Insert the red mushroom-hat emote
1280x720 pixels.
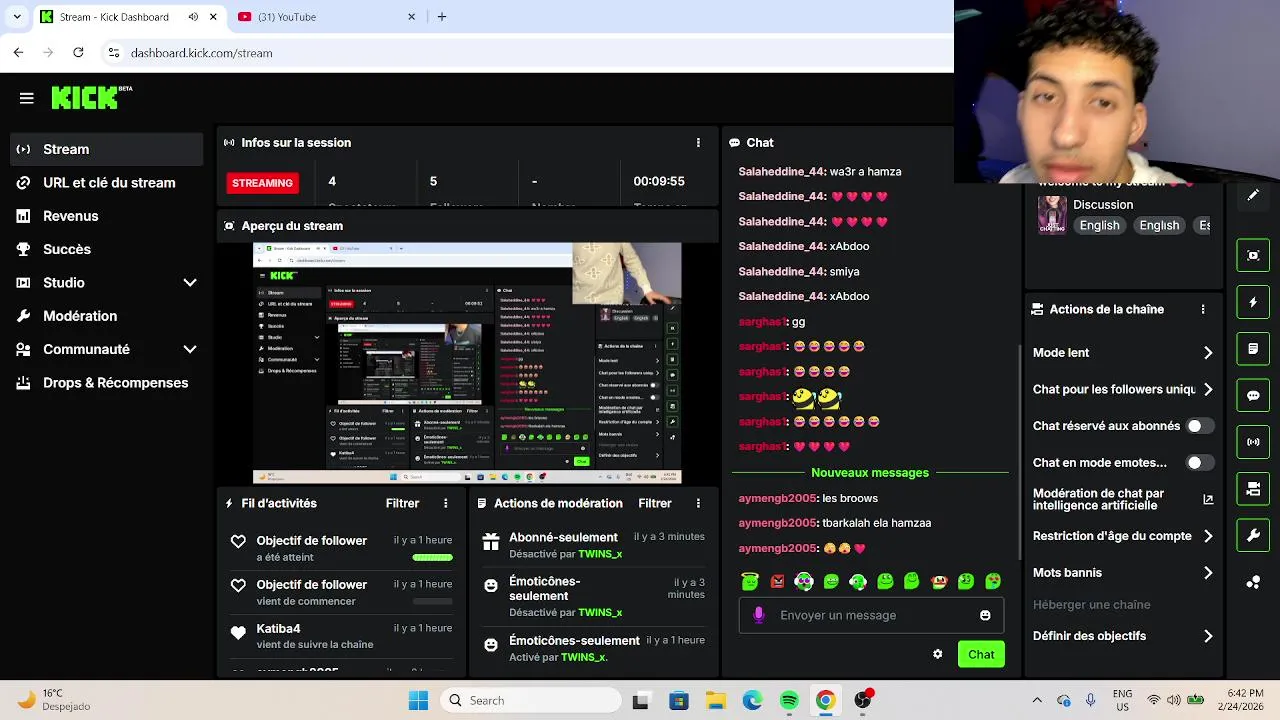click(939, 581)
